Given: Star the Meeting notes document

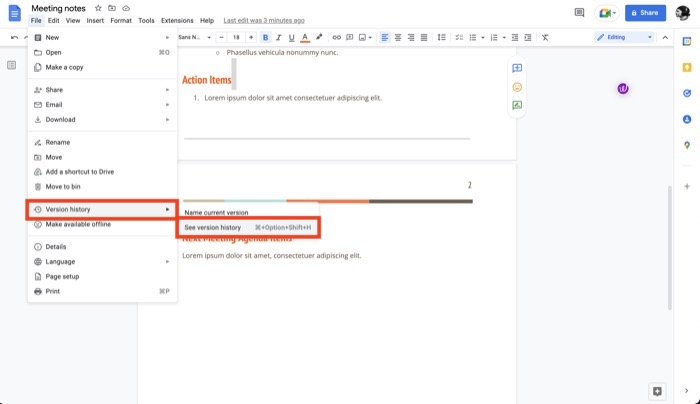Looking at the screenshot, I should [x=98, y=8].
